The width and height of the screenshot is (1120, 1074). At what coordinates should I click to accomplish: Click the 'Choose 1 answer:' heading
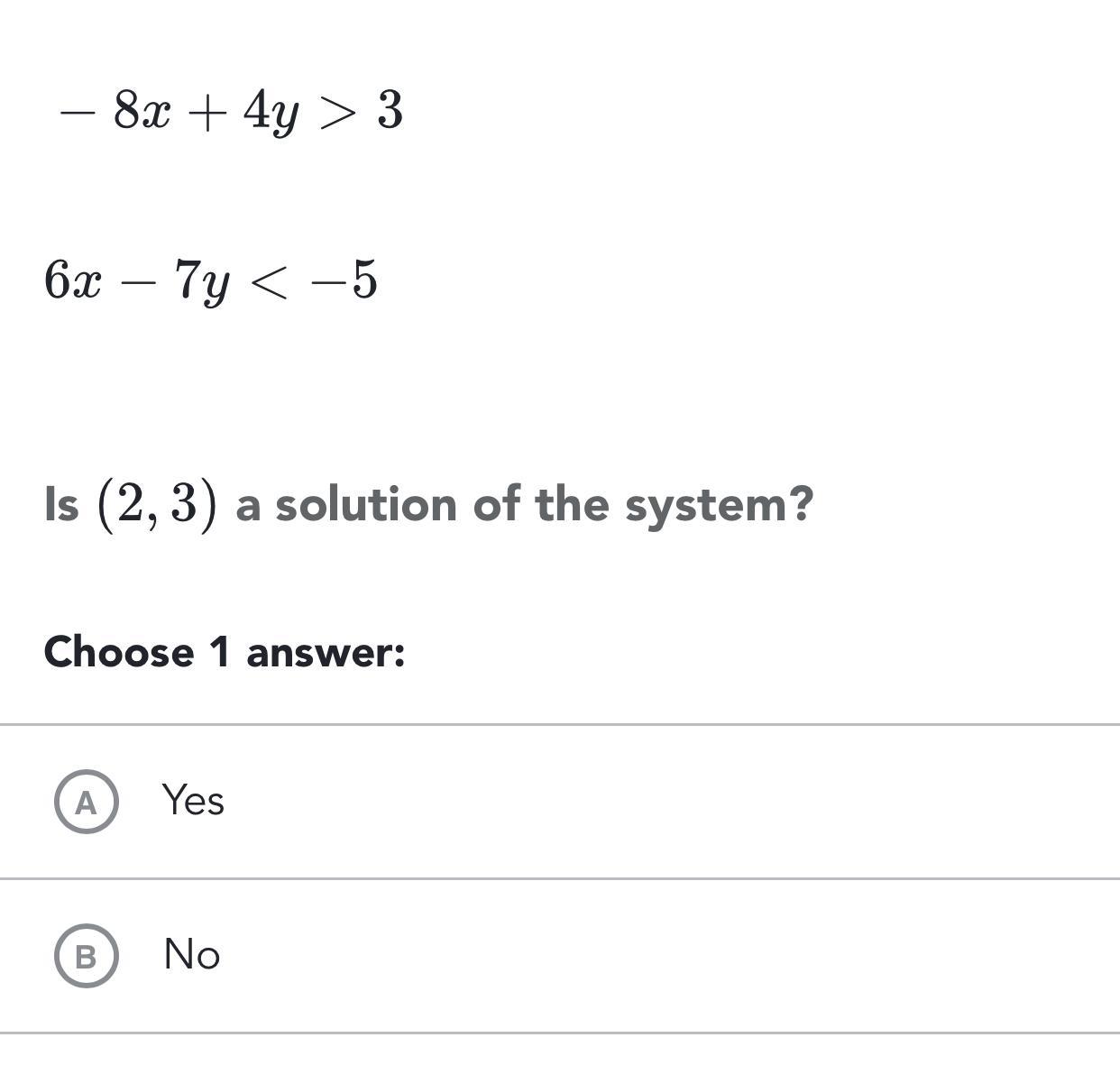tap(225, 652)
